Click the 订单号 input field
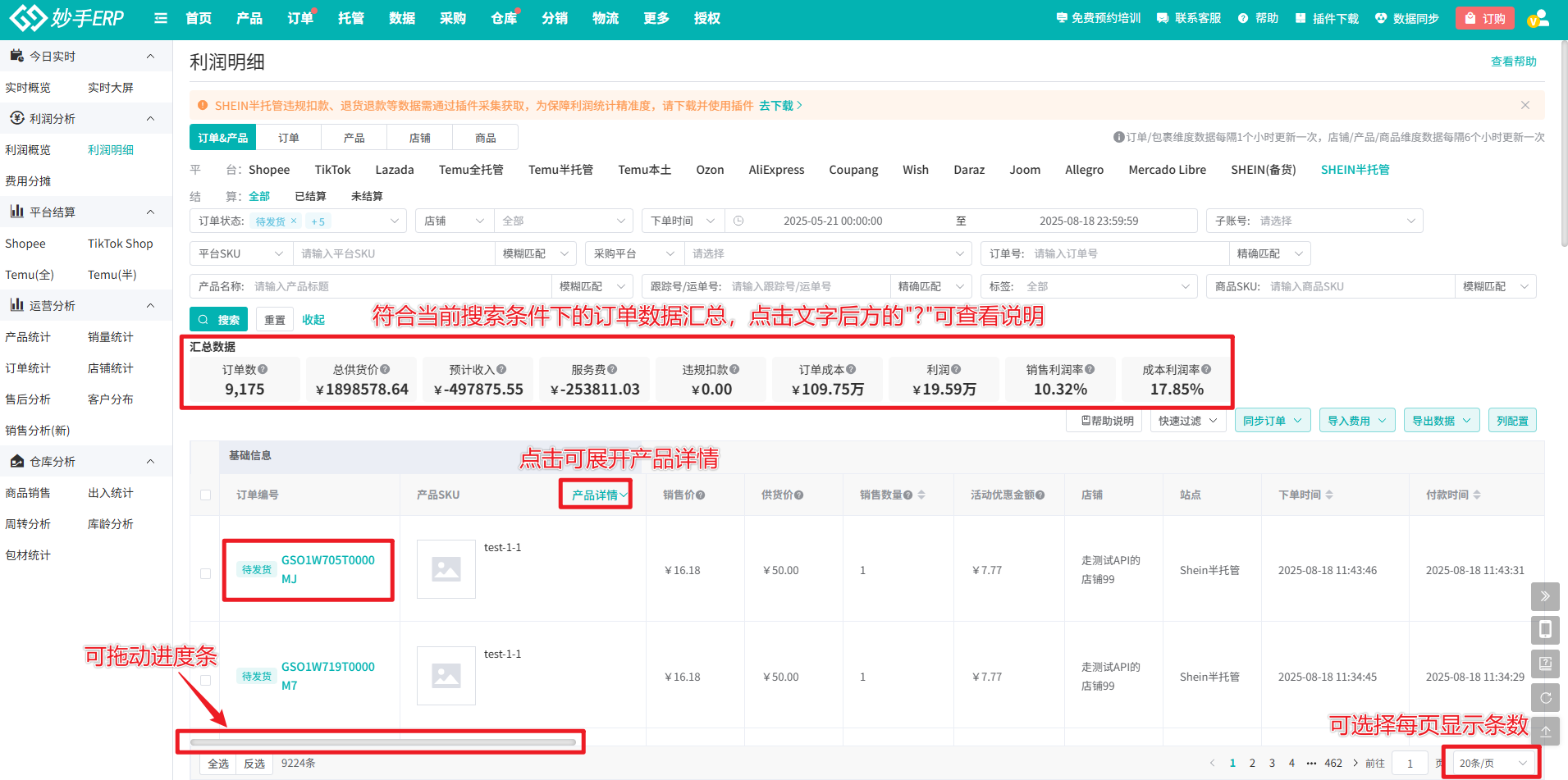1568x780 pixels. pos(1127,253)
